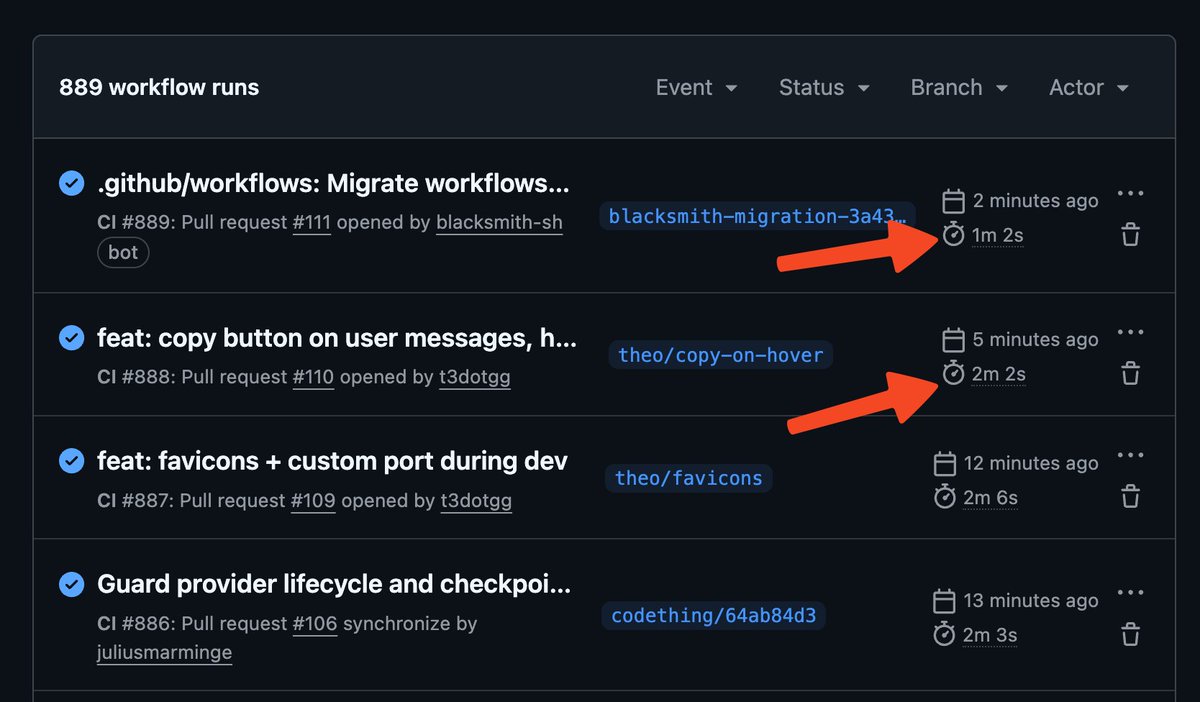
Task: Select the theo/copy-on-hover branch label
Action: pos(721,355)
